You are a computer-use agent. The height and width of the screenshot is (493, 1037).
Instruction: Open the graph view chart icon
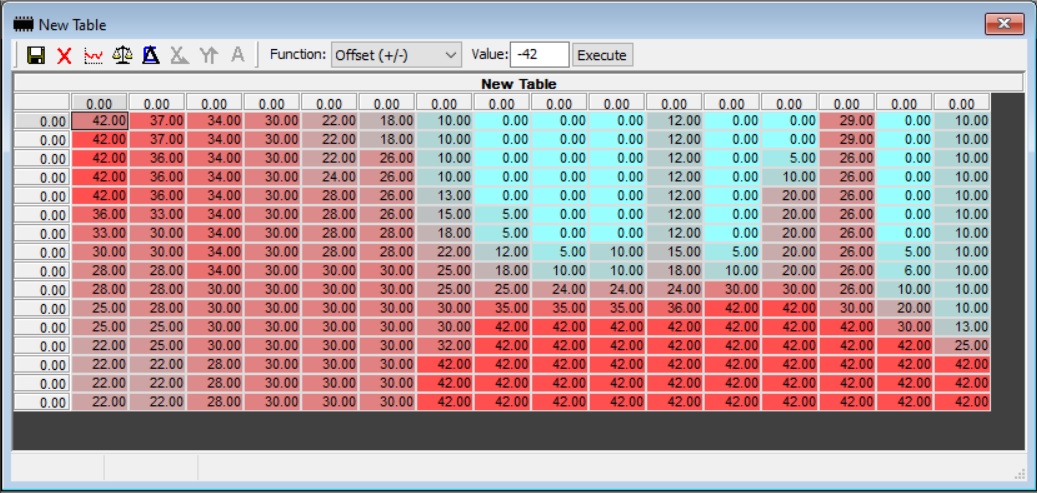(93, 55)
